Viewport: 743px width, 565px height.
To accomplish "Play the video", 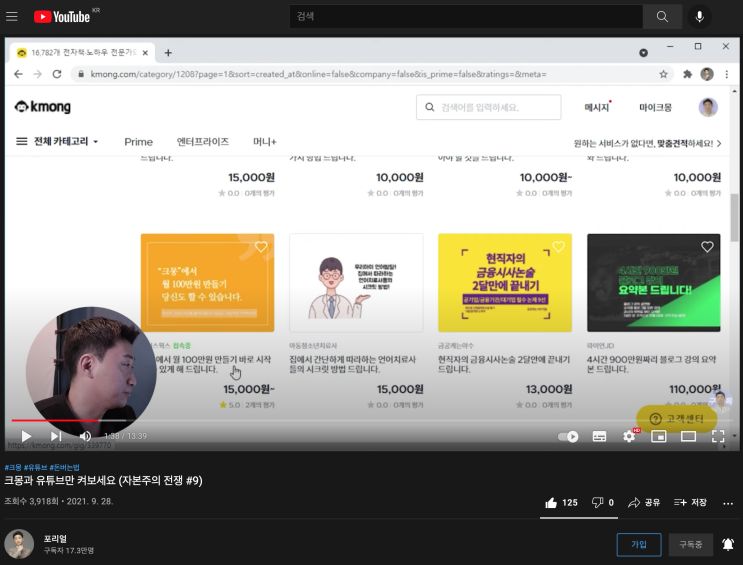I will tap(26, 436).
